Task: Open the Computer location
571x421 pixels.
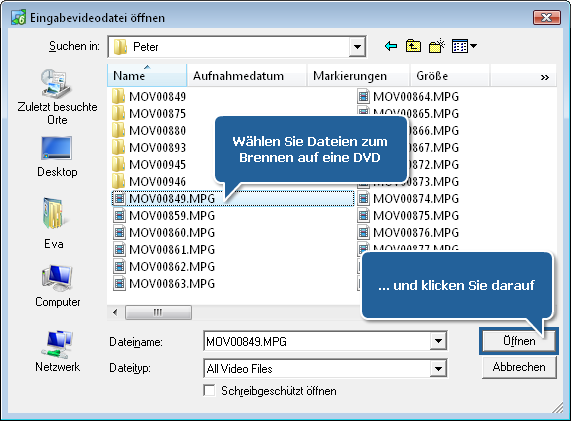Action: [58, 286]
